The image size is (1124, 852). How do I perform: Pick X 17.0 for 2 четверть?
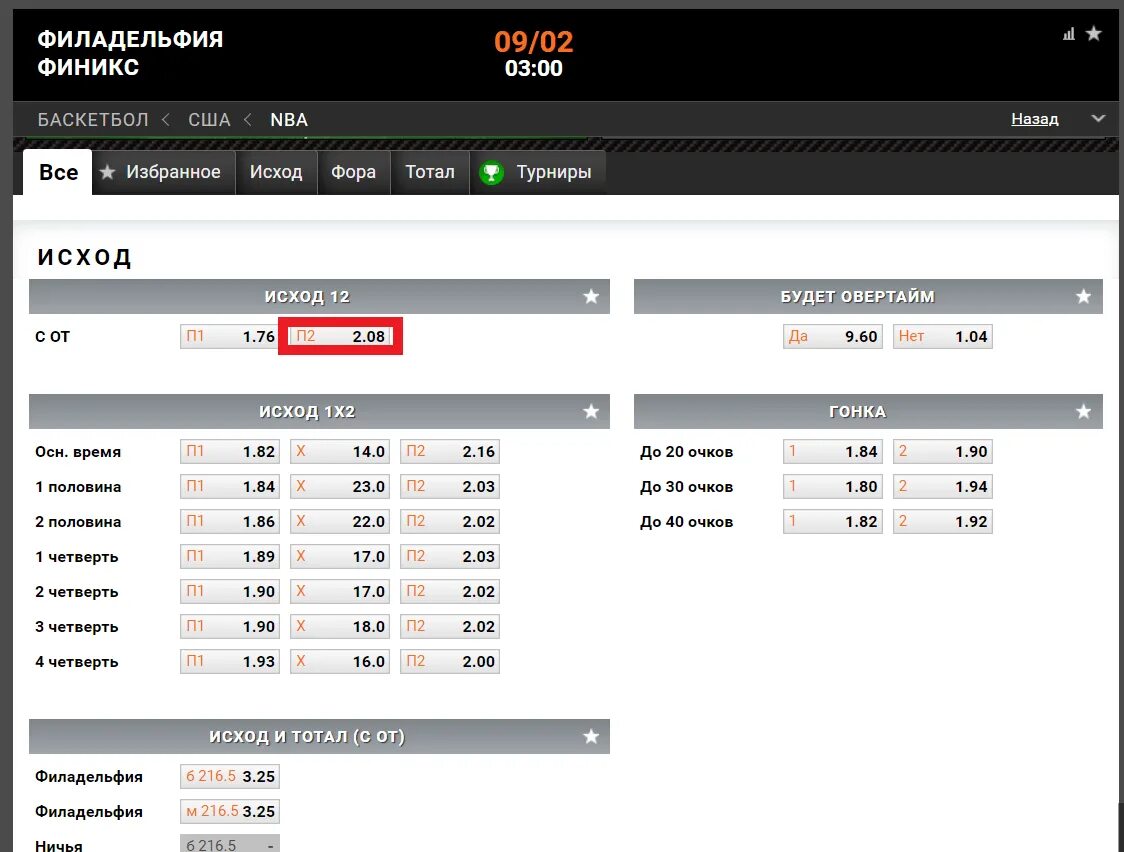point(340,592)
